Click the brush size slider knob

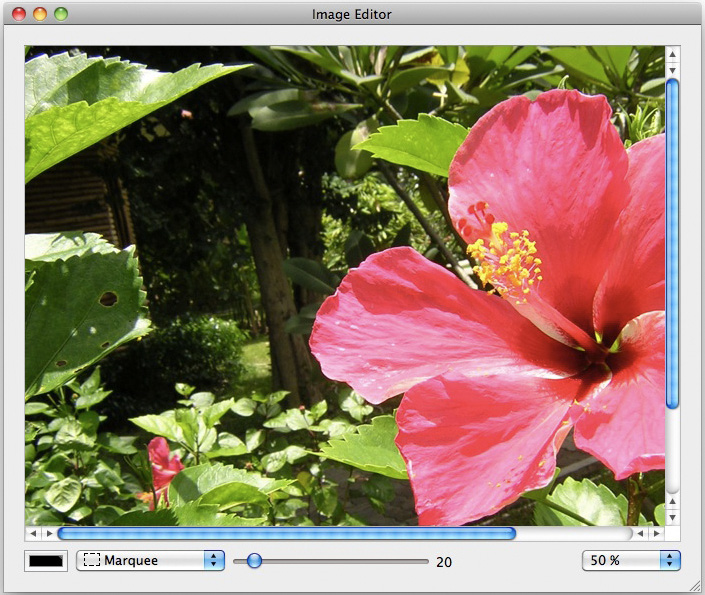pyautogui.click(x=254, y=560)
